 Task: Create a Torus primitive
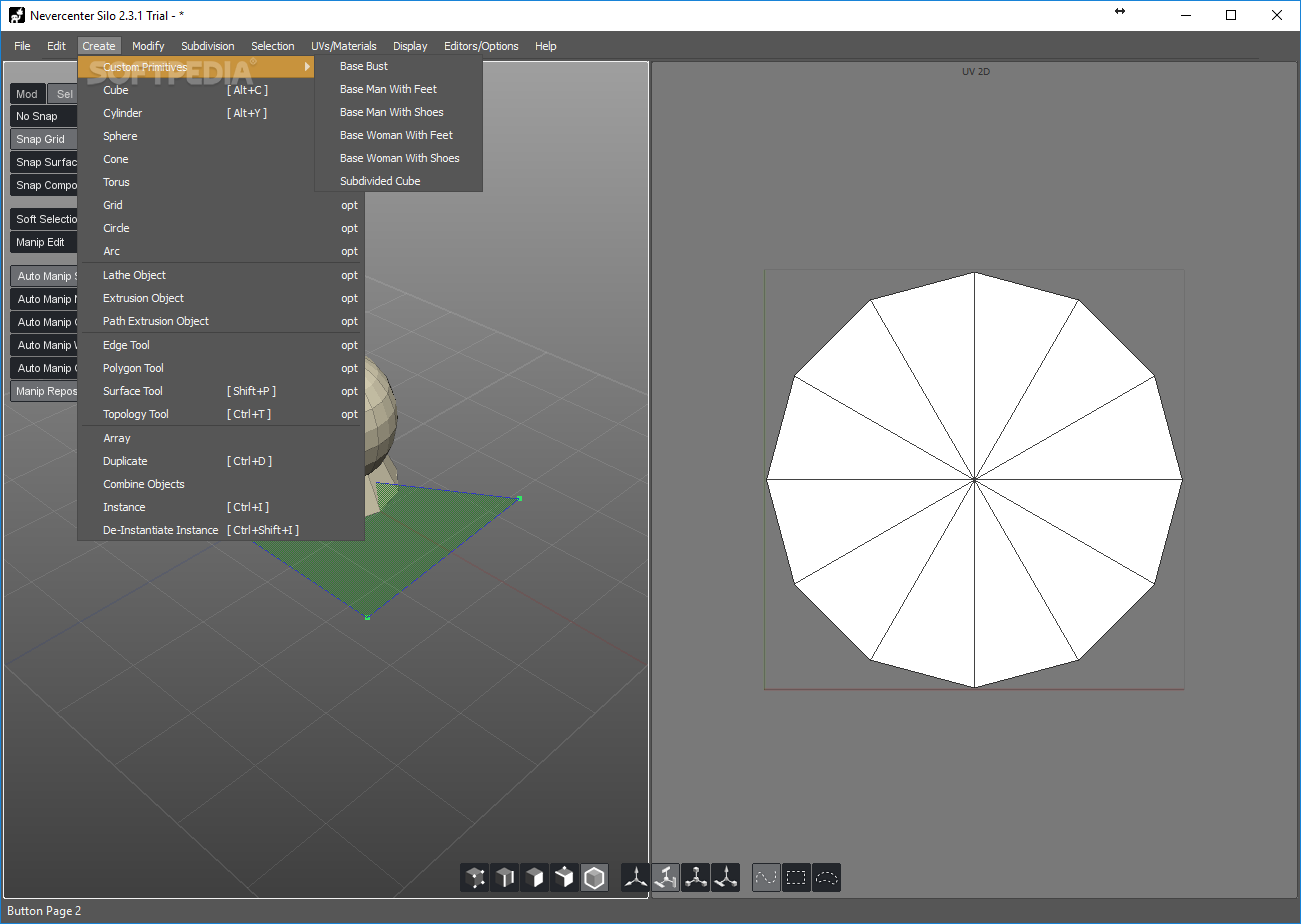coord(221,182)
